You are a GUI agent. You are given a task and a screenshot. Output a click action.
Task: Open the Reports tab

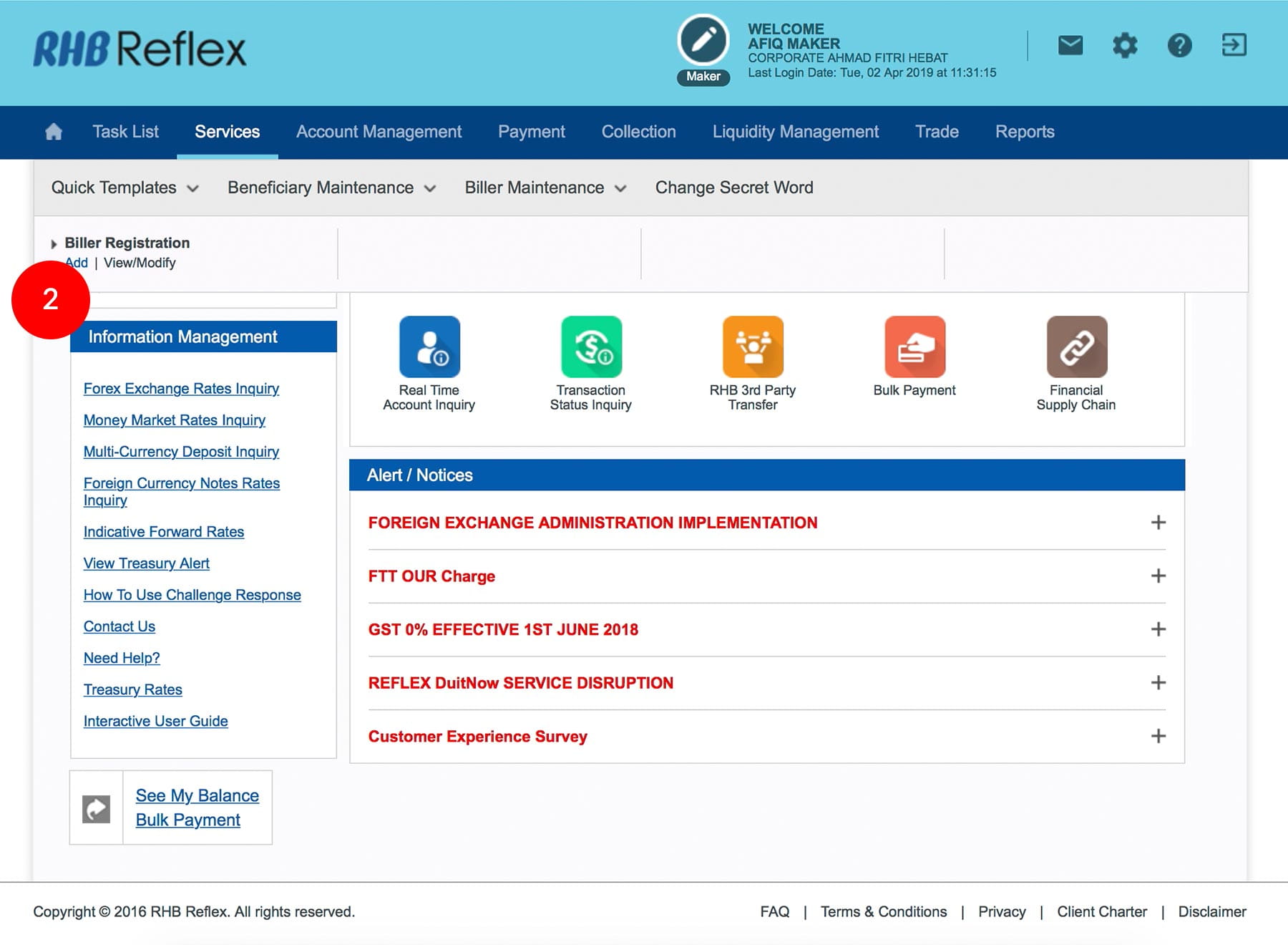point(1025,132)
